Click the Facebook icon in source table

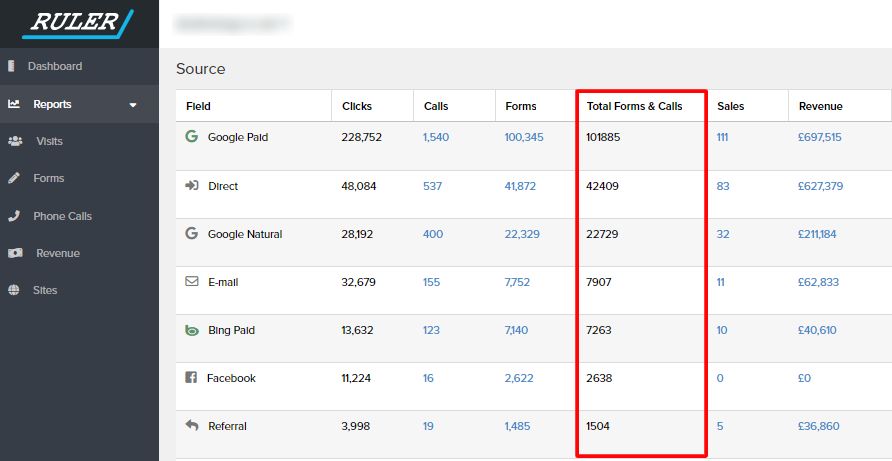click(192, 378)
